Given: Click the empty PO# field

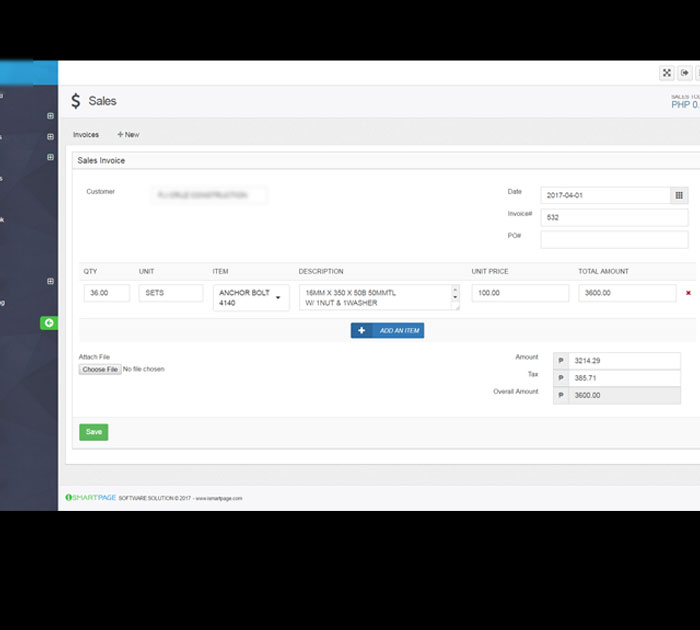Looking at the screenshot, I should point(614,240).
